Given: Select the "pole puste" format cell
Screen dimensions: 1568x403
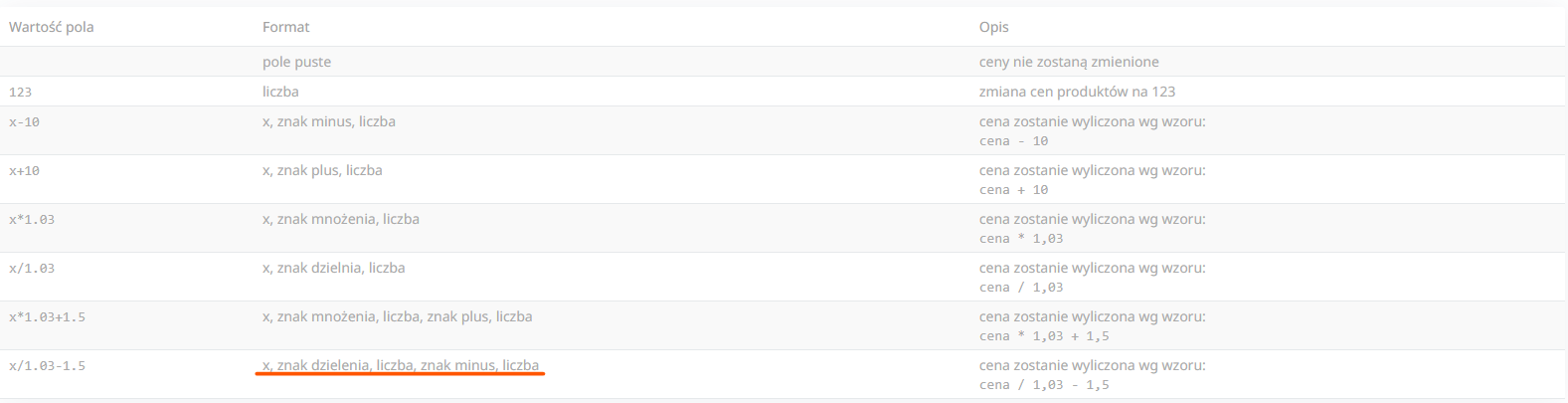Looking at the screenshot, I should 296,62.
